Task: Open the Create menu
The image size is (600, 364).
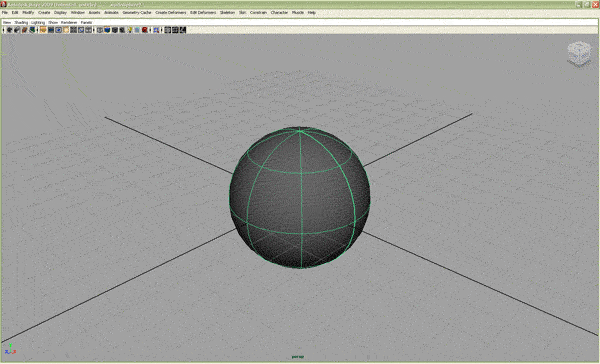Action: pos(44,13)
